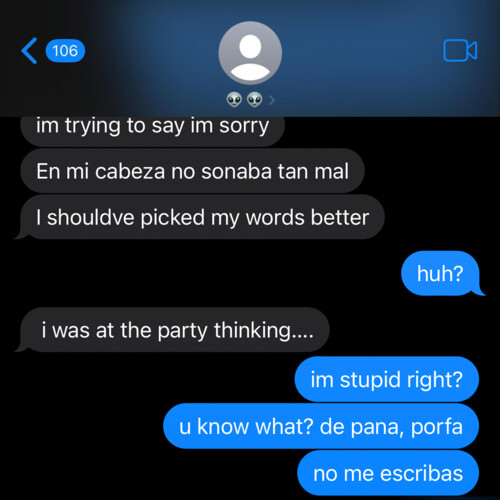This screenshot has height=500, width=500.
Task: Tap the word "porfa" in the blue bubble
Action: point(437,427)
